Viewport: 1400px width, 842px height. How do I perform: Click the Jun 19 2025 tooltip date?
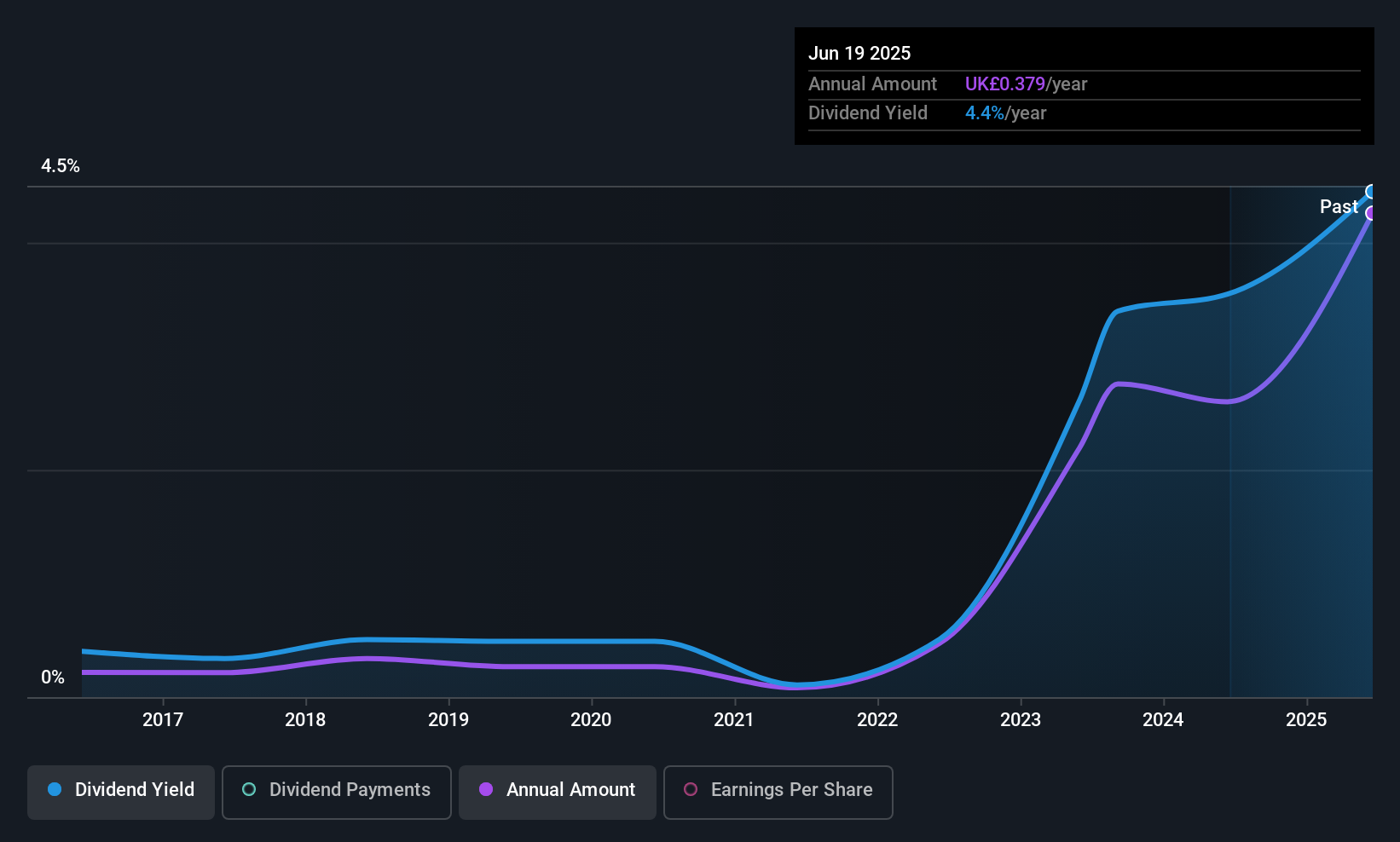click(x=859, y=54)
